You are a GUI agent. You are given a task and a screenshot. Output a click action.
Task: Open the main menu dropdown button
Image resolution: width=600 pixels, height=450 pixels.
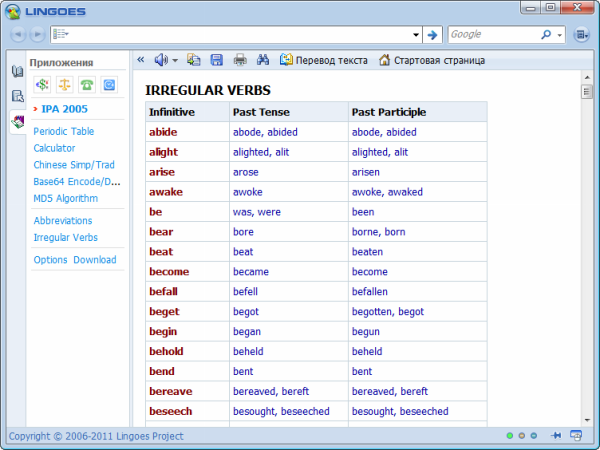581,34
